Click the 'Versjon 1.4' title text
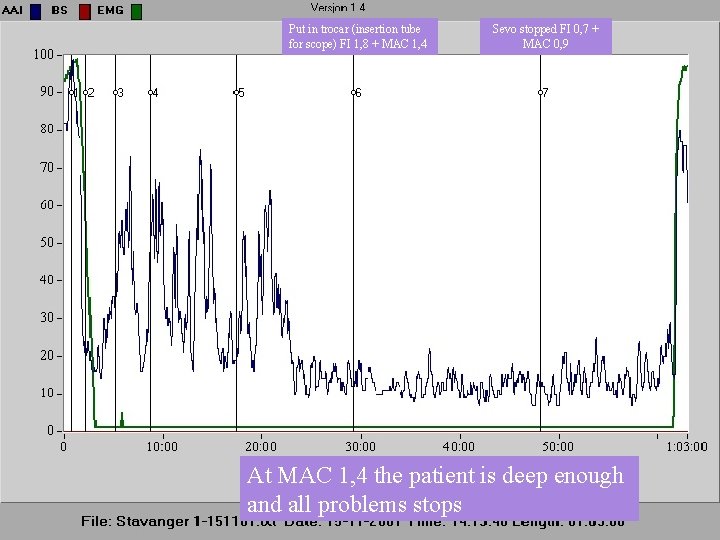The height and width of the screenshot is (540, 720). [338, 7]
